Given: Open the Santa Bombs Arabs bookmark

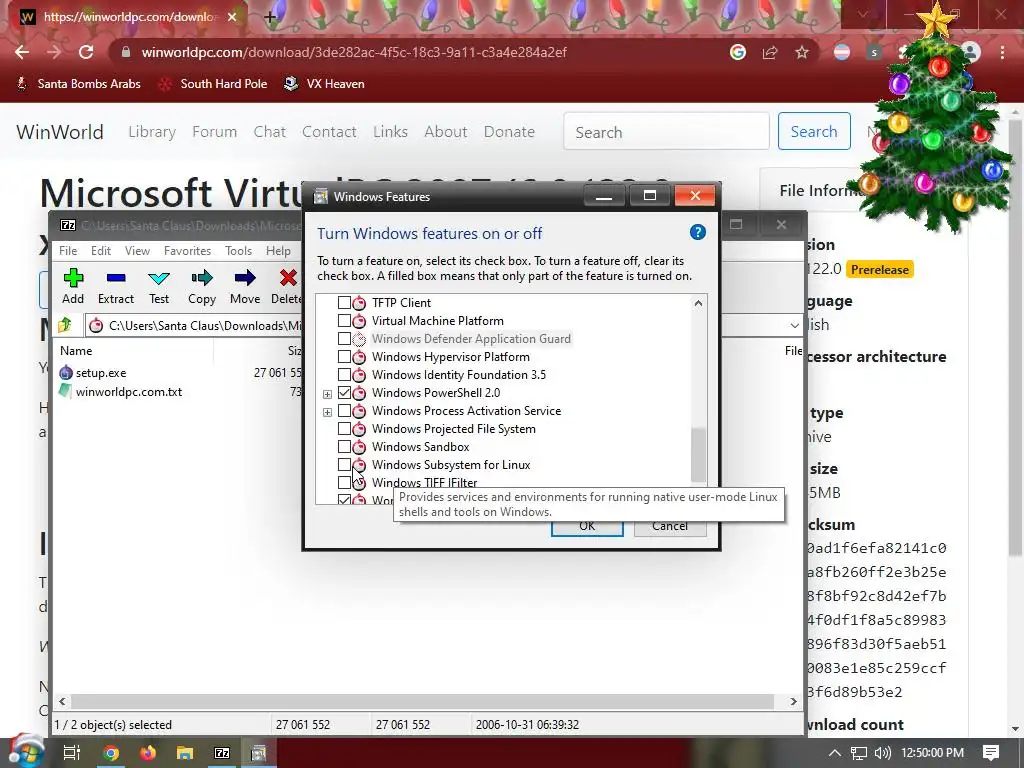Looking at the screenshot, I should (78, 84).
